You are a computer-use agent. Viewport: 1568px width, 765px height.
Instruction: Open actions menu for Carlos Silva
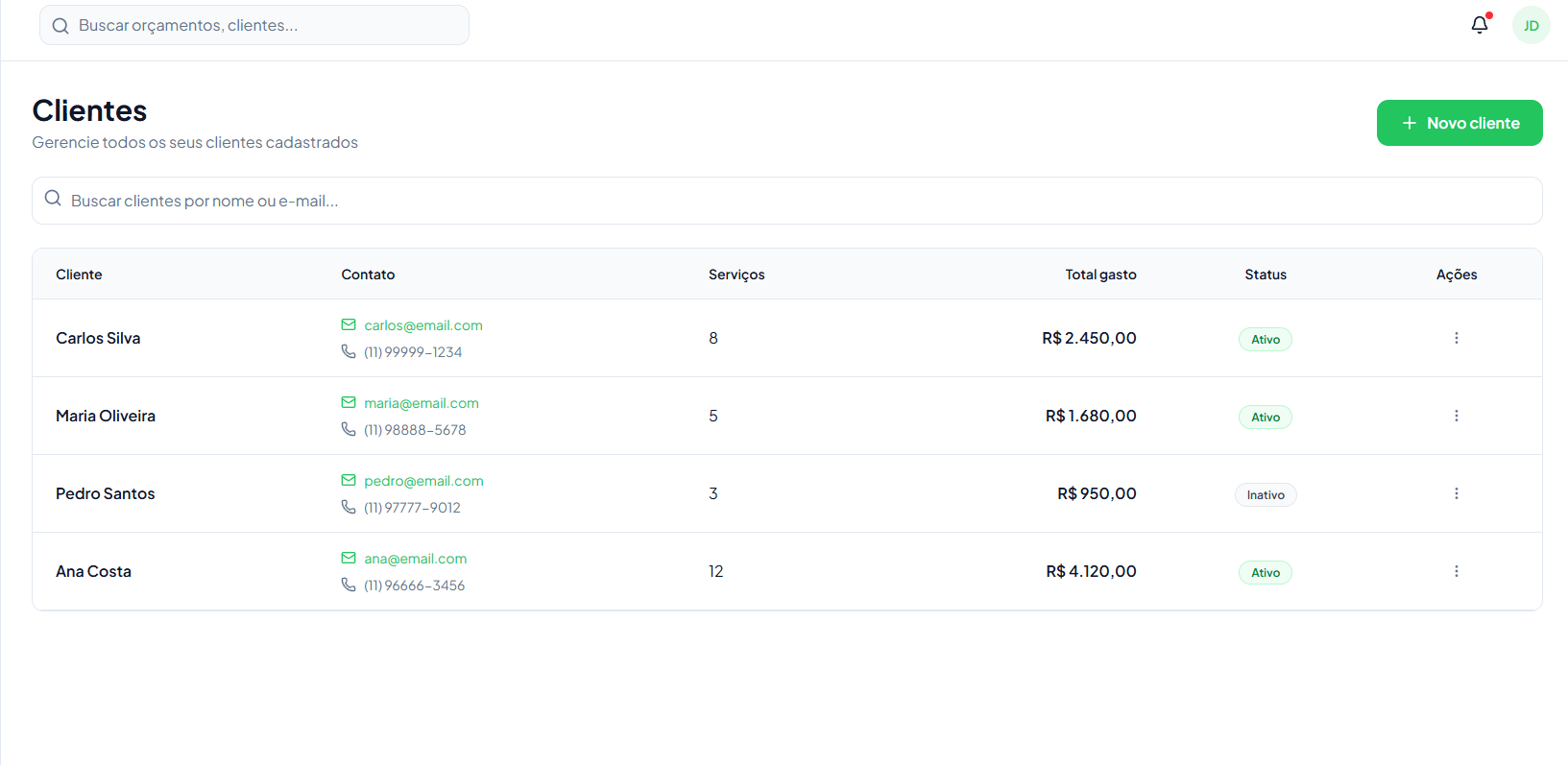1457,338
